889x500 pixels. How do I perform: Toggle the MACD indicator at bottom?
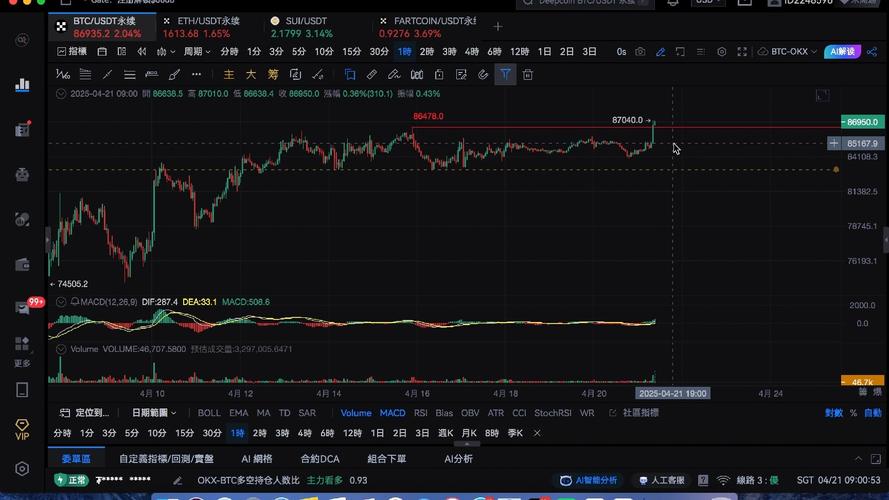[x=392, y=413]
